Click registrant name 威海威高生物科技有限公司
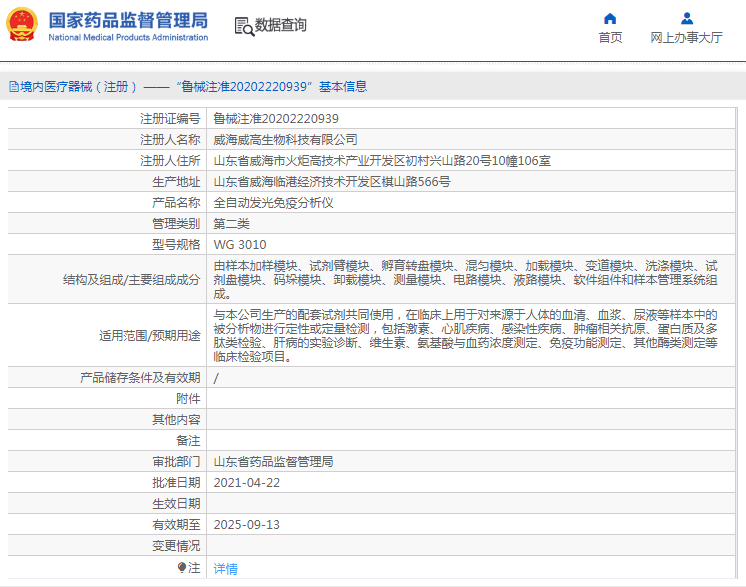 point(285,139)
